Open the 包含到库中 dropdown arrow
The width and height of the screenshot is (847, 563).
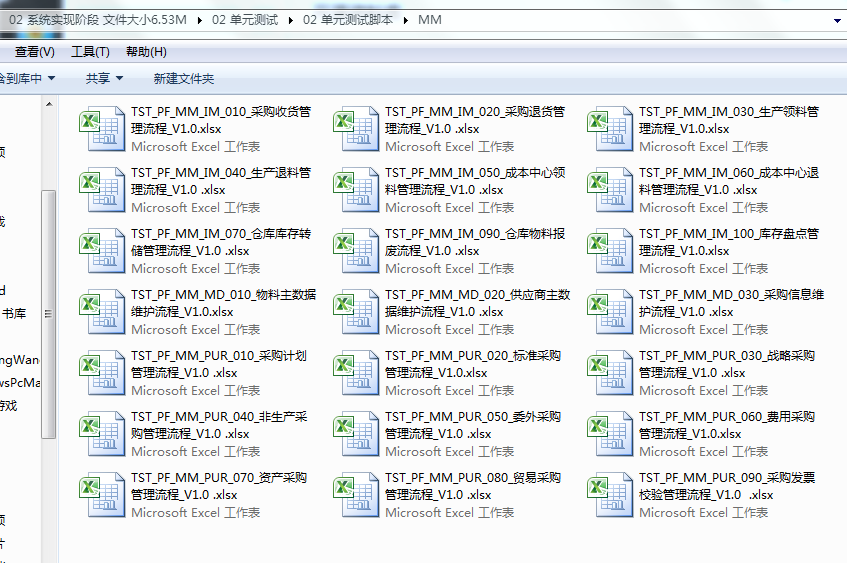click(x=51, y=78)
